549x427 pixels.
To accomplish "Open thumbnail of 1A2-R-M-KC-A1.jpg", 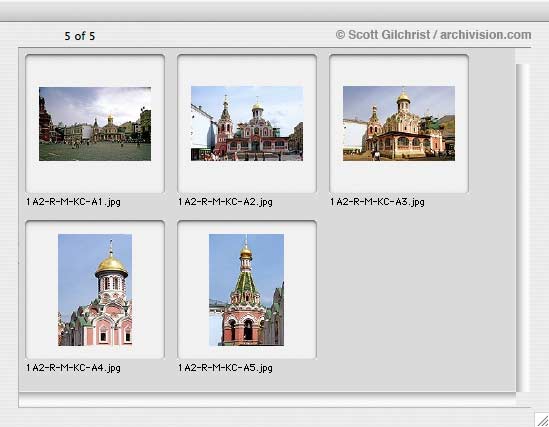I will [95, 124].
